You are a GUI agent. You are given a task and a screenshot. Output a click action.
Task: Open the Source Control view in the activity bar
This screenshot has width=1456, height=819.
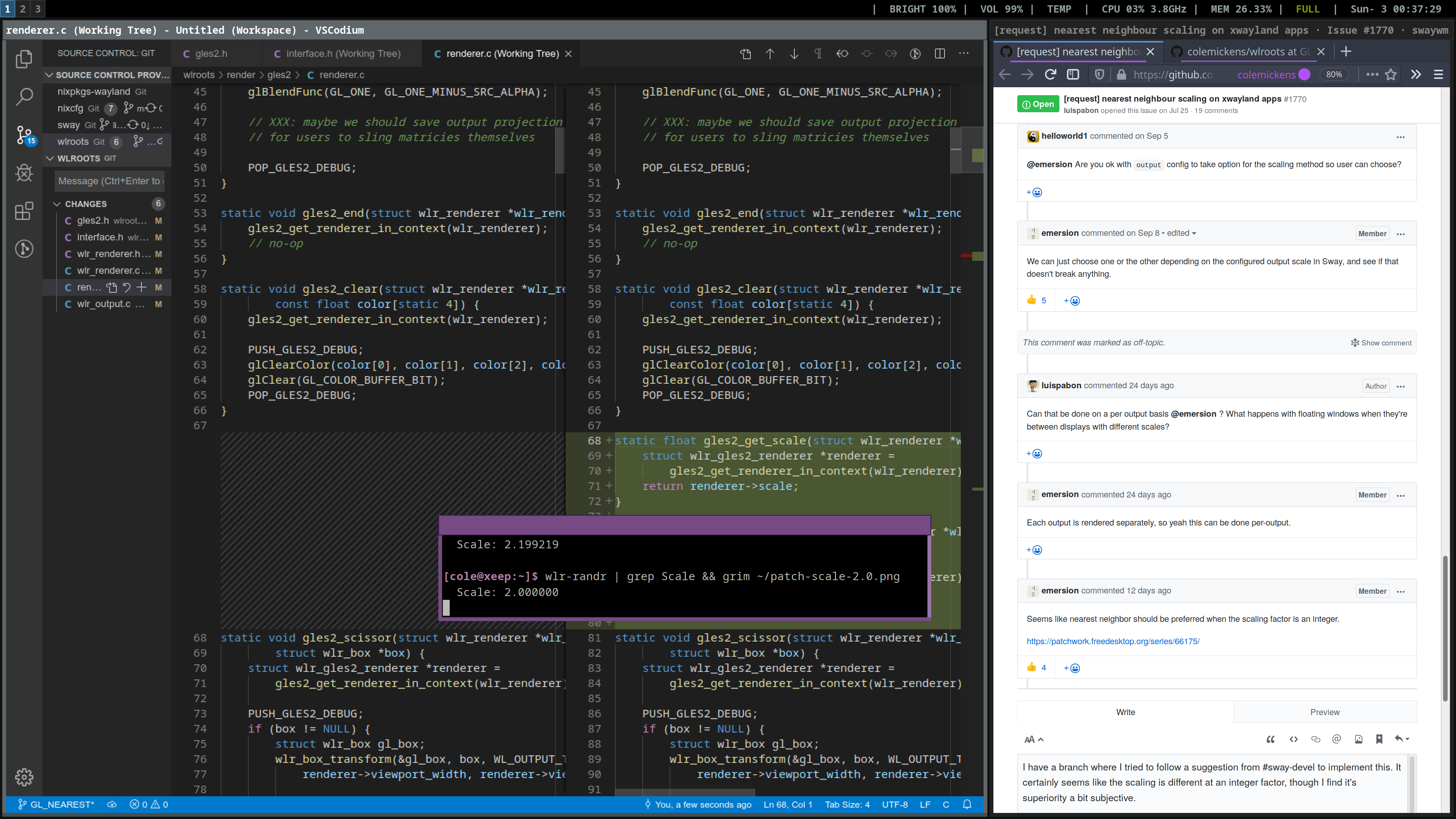click(24, 135)
